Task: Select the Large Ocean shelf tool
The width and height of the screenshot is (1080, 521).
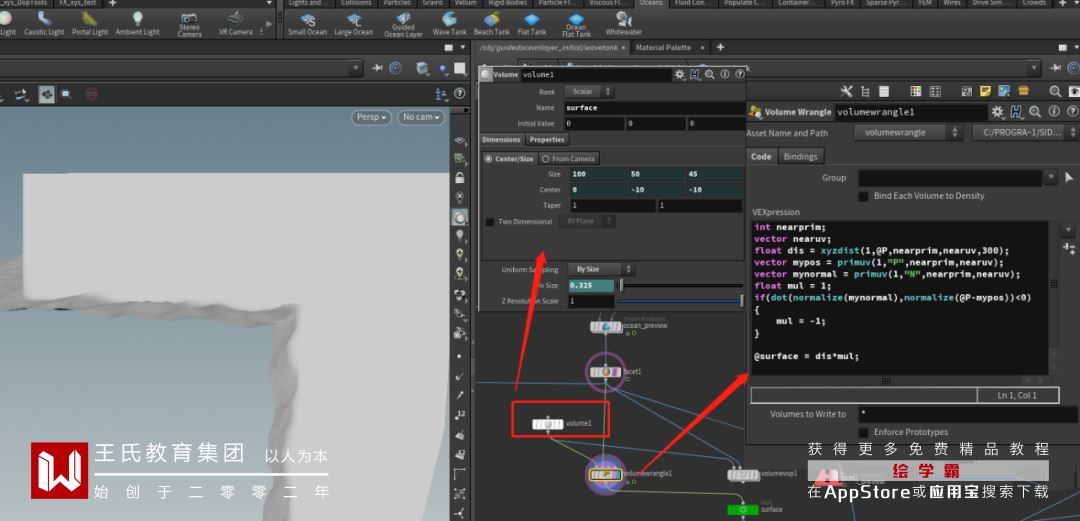Action: tap(353, 24)
